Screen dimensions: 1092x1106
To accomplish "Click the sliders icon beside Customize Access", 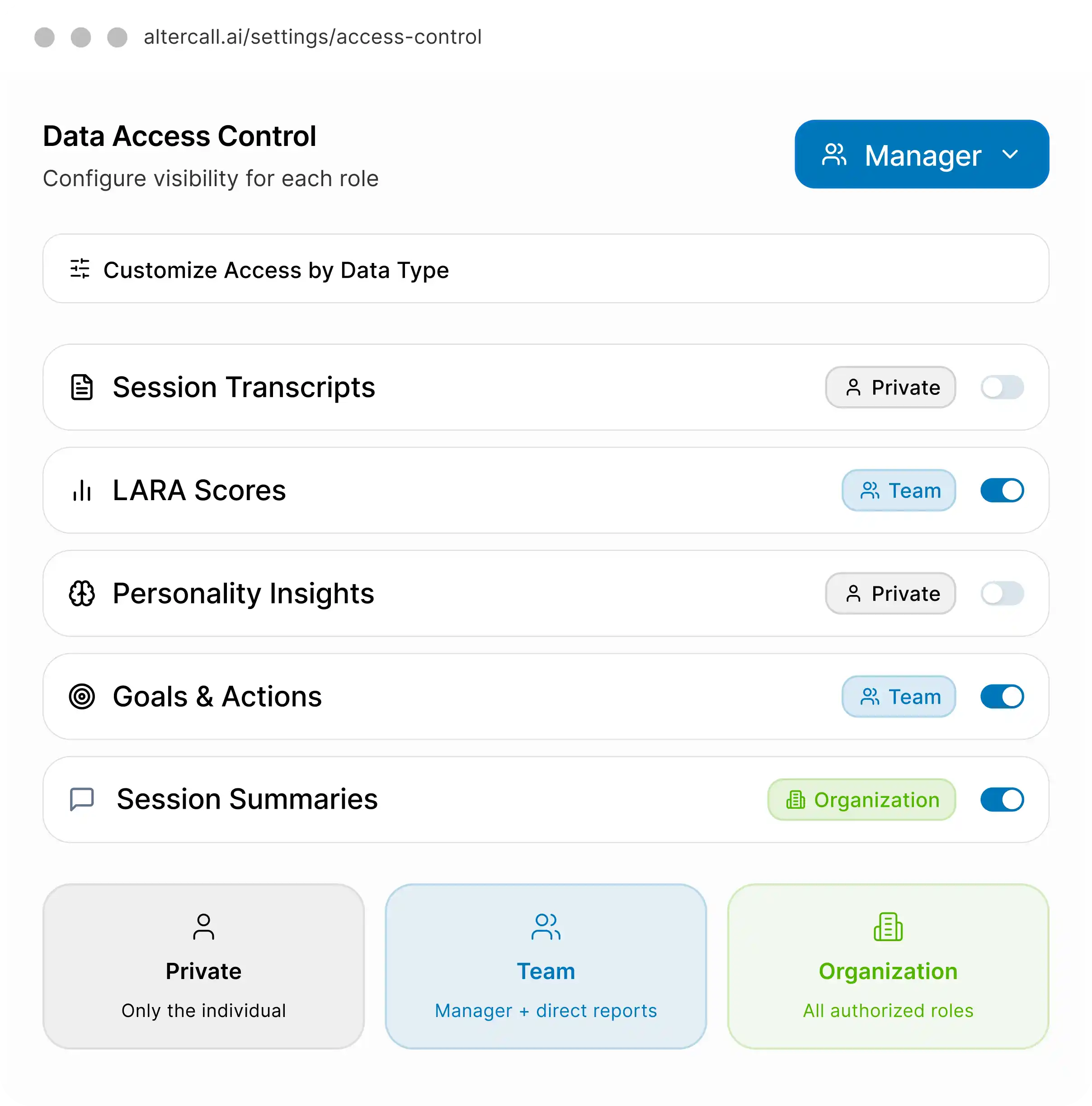I will [80, 268].
